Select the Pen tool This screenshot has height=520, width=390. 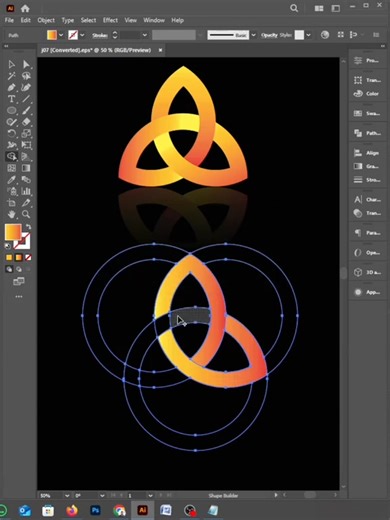point(12,88)
